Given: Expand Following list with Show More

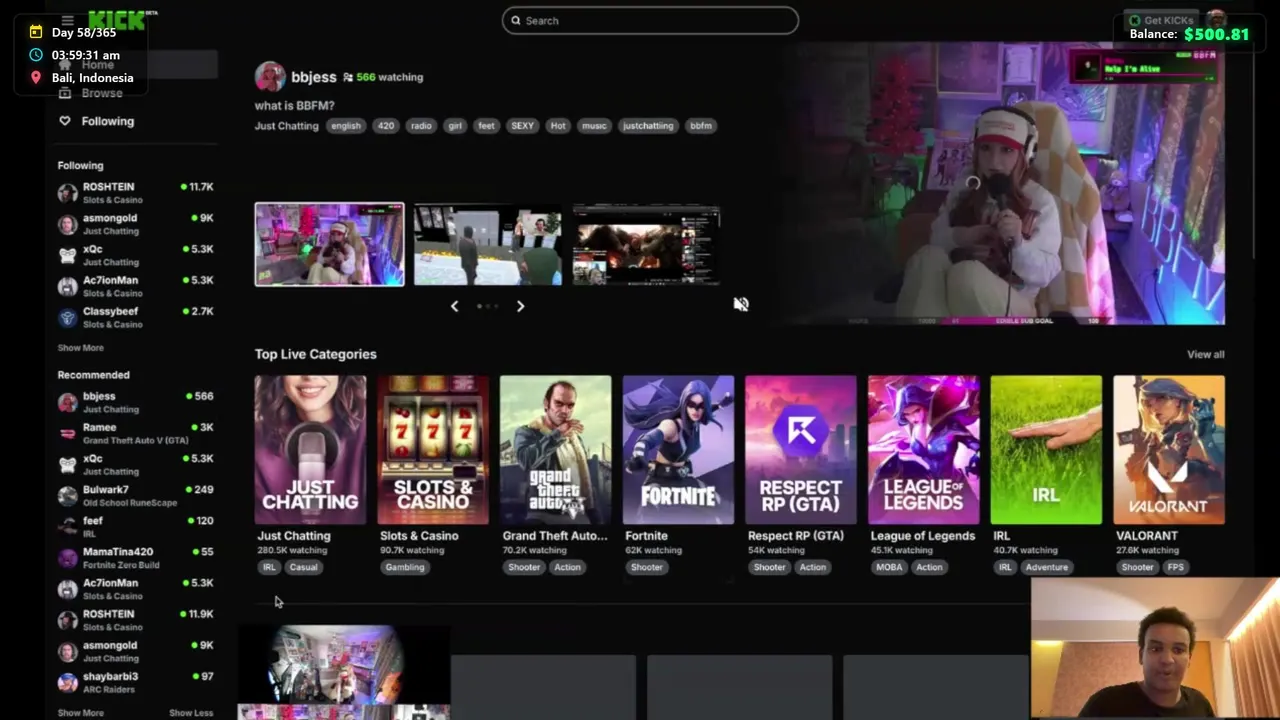Looking at the screenshot, I should tap(80, 348).
